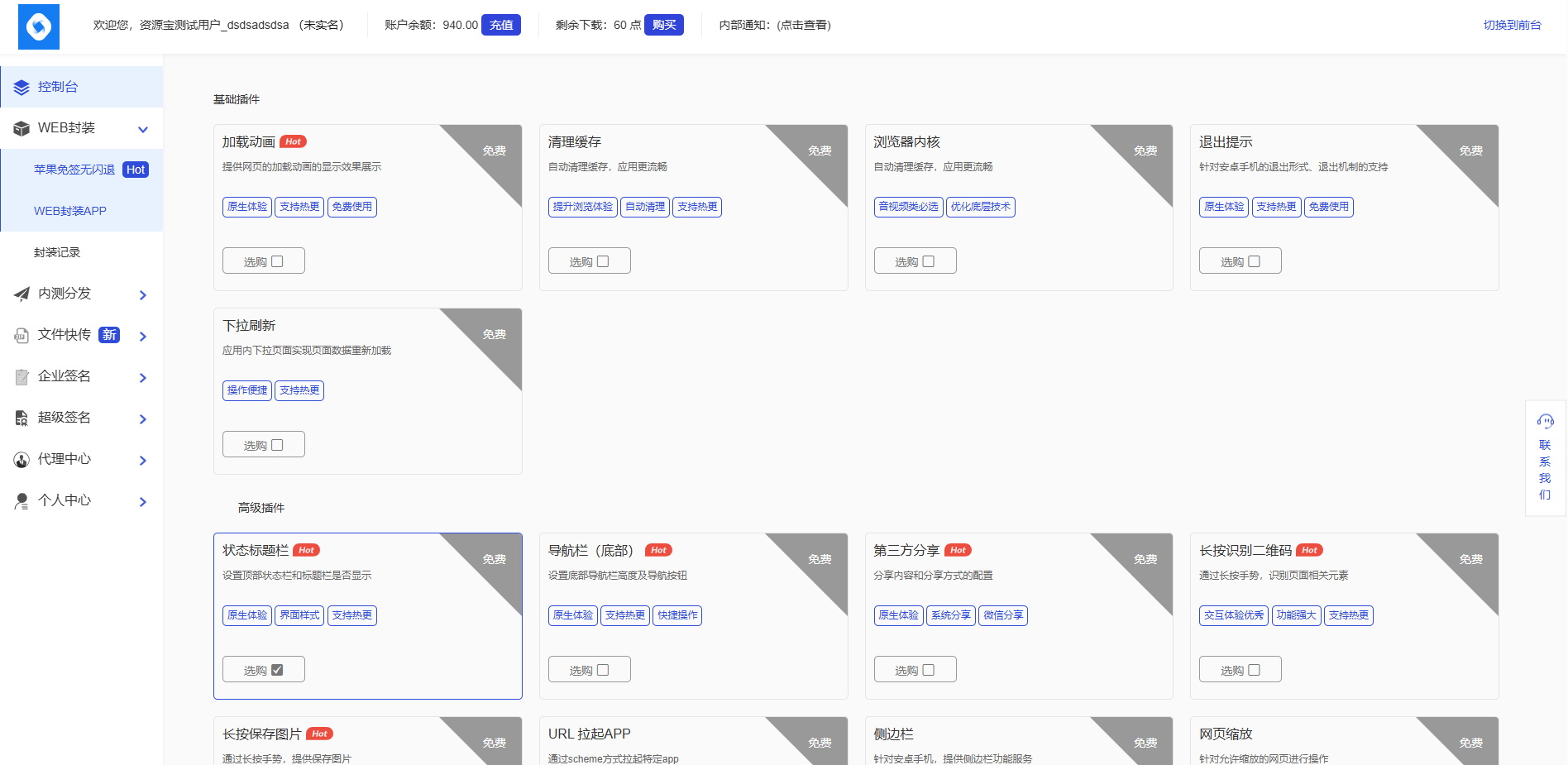Uncheck the 选购 checkbox for 状态标题栏
Image resolution: width=1568 pixels, height=765 pixels.
[277, 670]
